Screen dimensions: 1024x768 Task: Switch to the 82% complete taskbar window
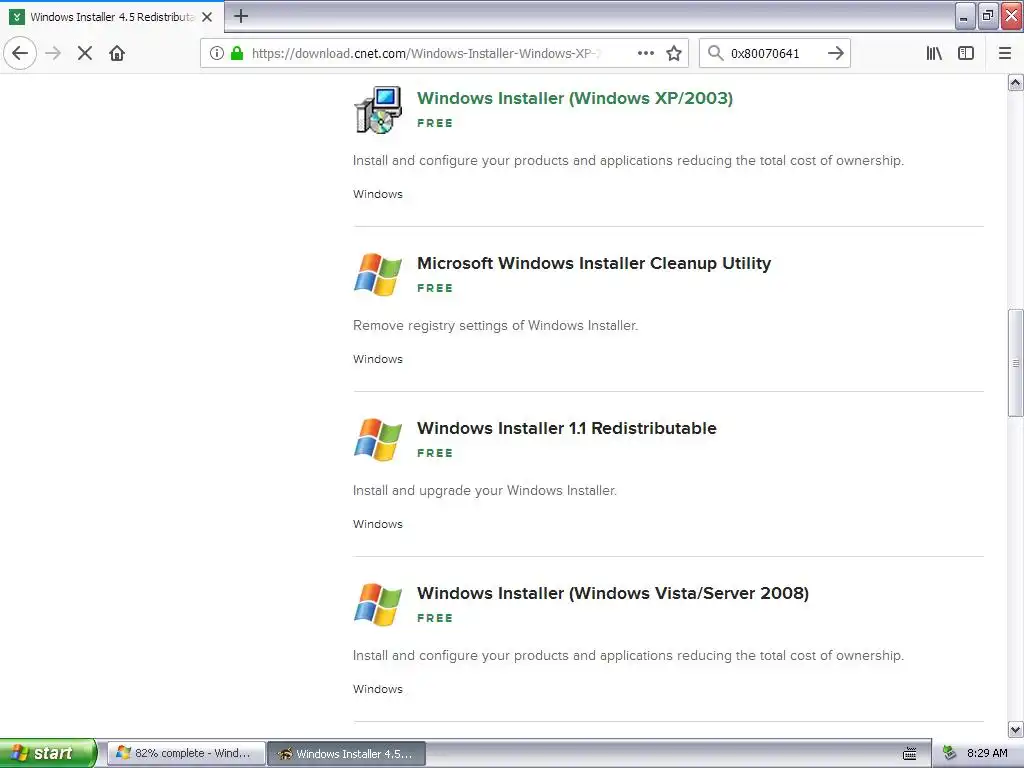click(186, 753)
